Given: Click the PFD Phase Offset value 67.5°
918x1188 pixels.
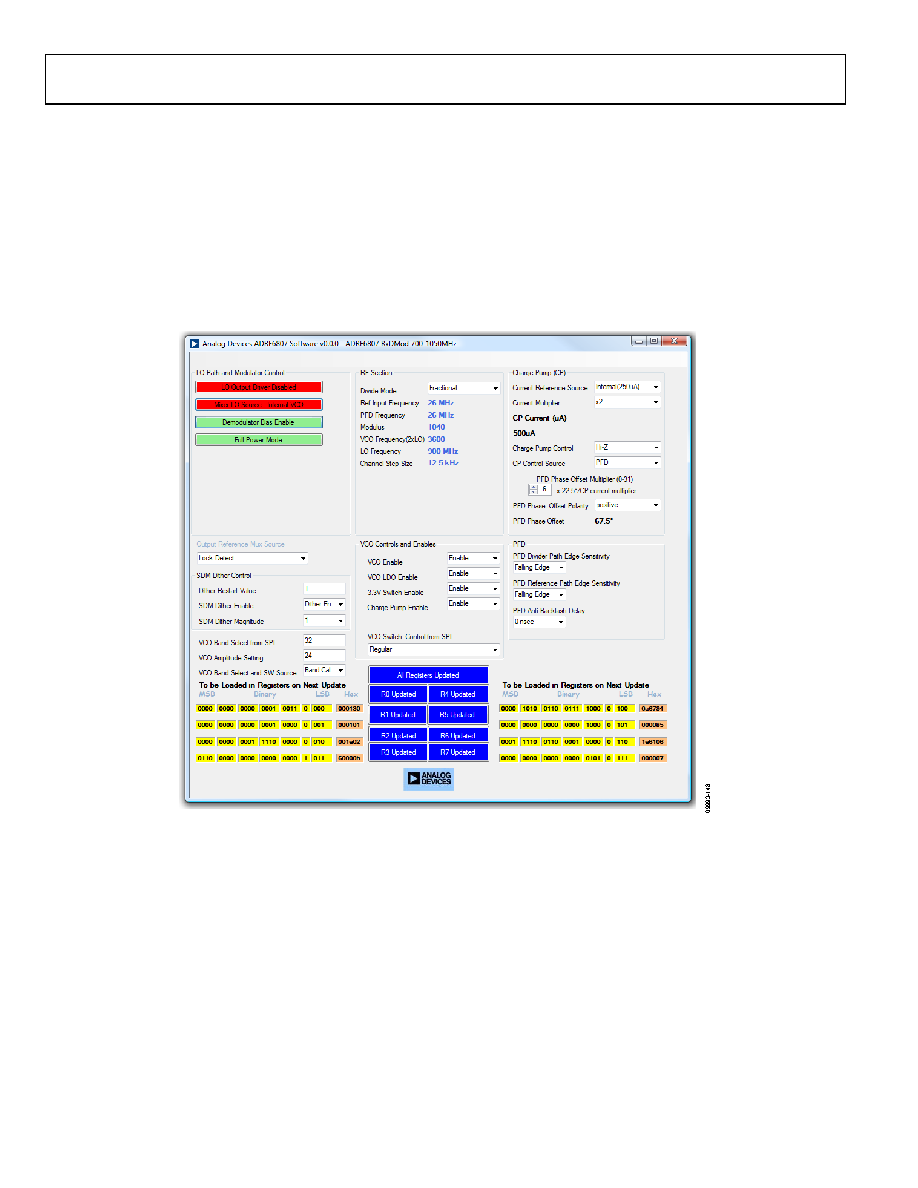Looking at the screenshot, I should [x=604, y=521].
